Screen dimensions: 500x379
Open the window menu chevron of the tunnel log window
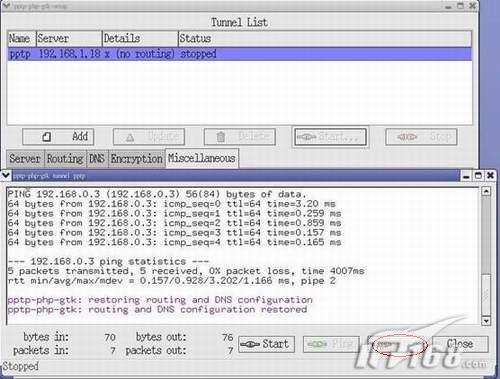click(x=6, y=175)
